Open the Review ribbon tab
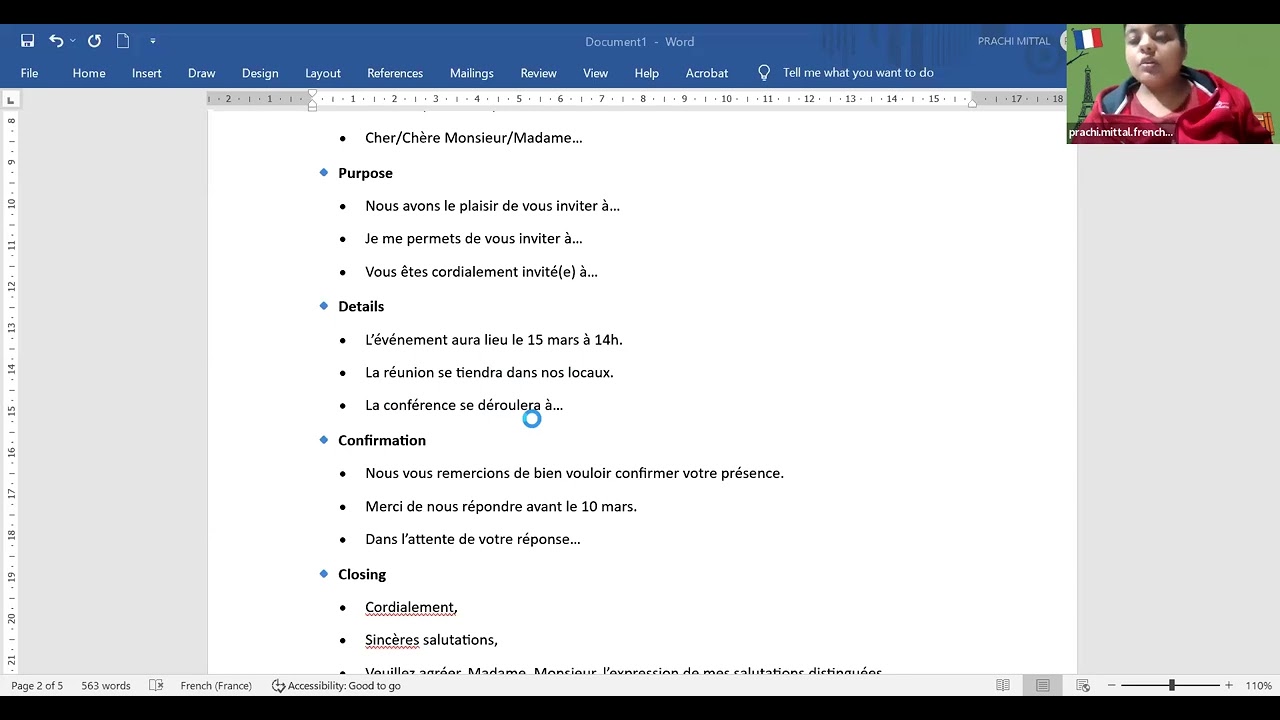Viewport: 1280px width, 720px height. [x=538, y=73]
